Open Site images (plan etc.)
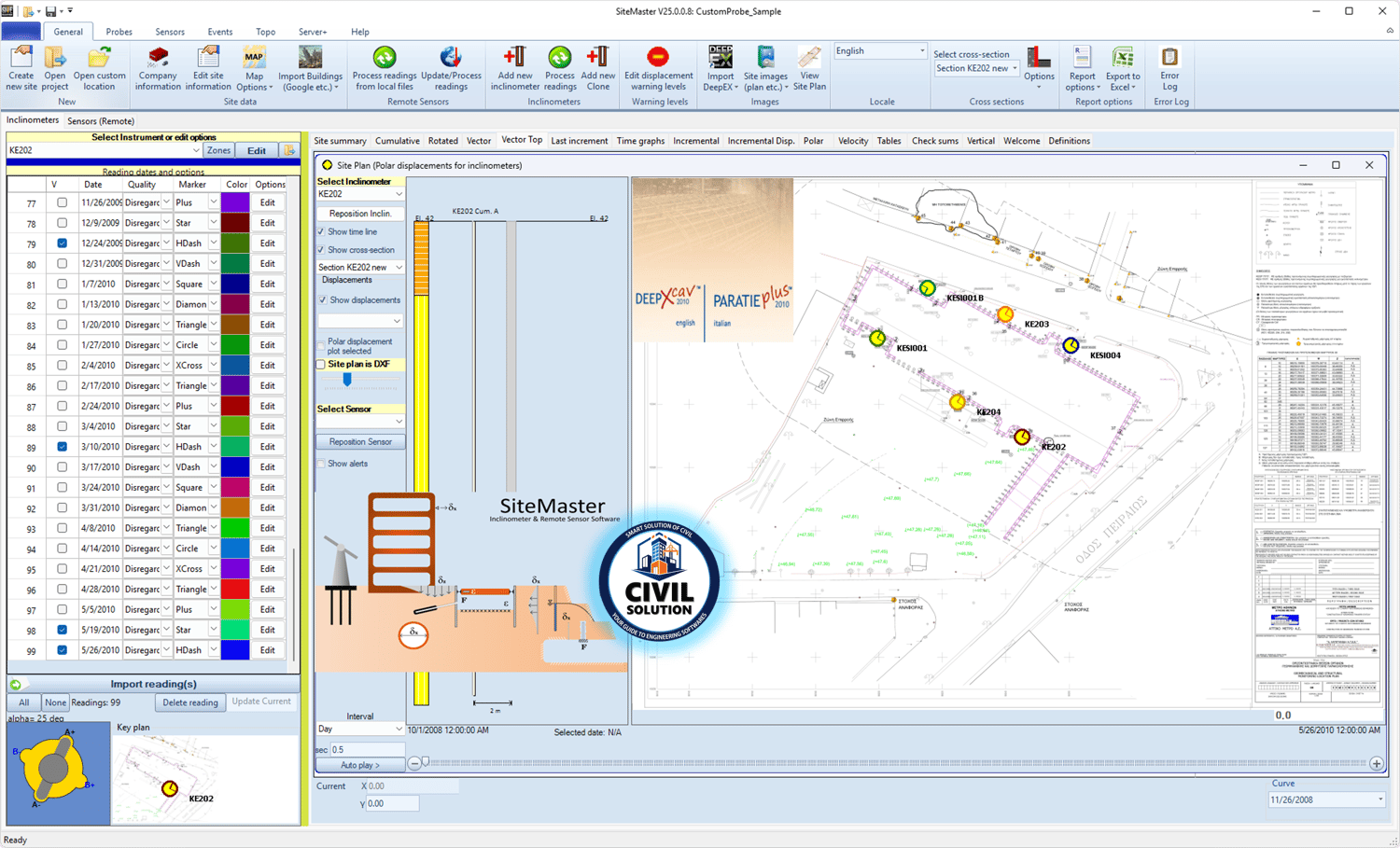Image resolution: width=1400 pixels, height=848 pixels. [765, 68]
